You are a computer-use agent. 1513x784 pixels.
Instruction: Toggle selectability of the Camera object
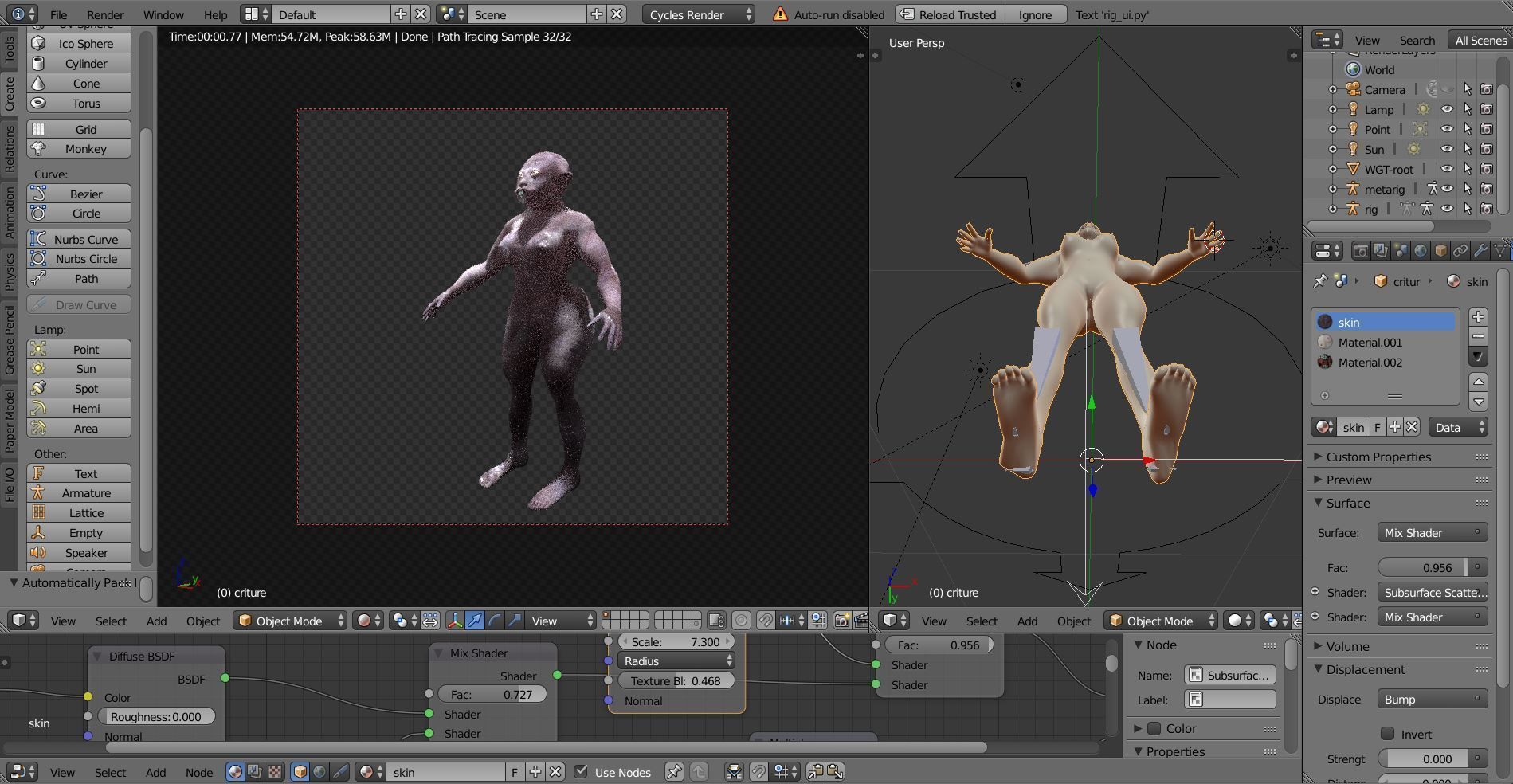pos(1468,89)
